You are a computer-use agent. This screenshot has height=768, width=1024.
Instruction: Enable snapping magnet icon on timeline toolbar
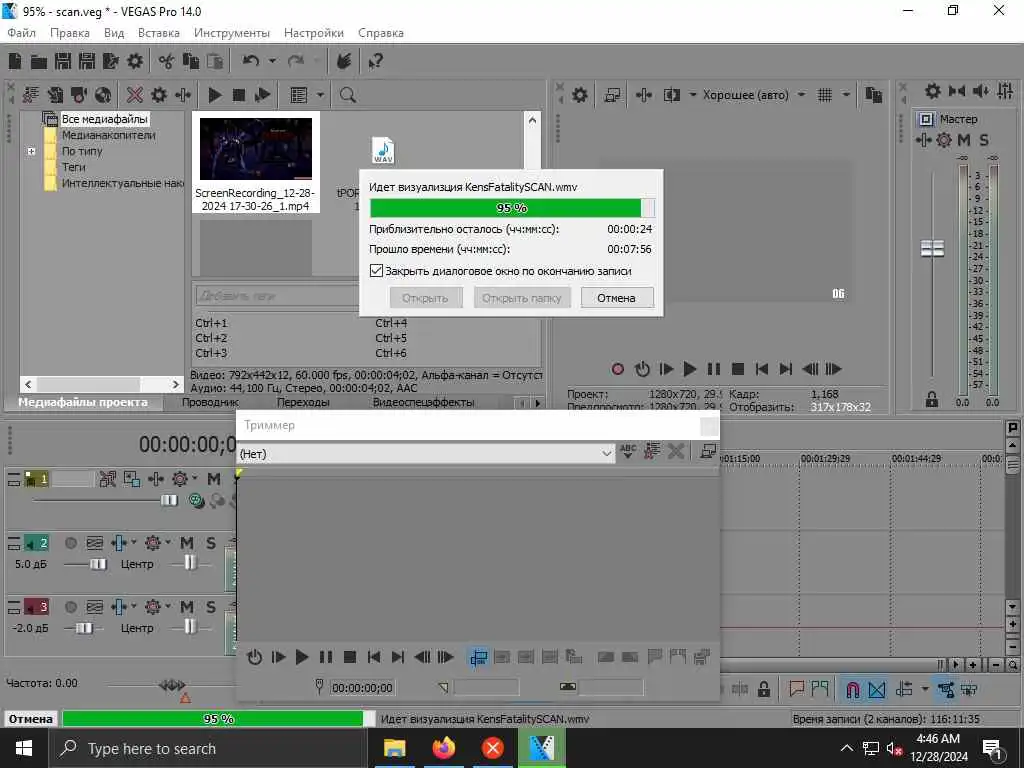coord(853,689)
